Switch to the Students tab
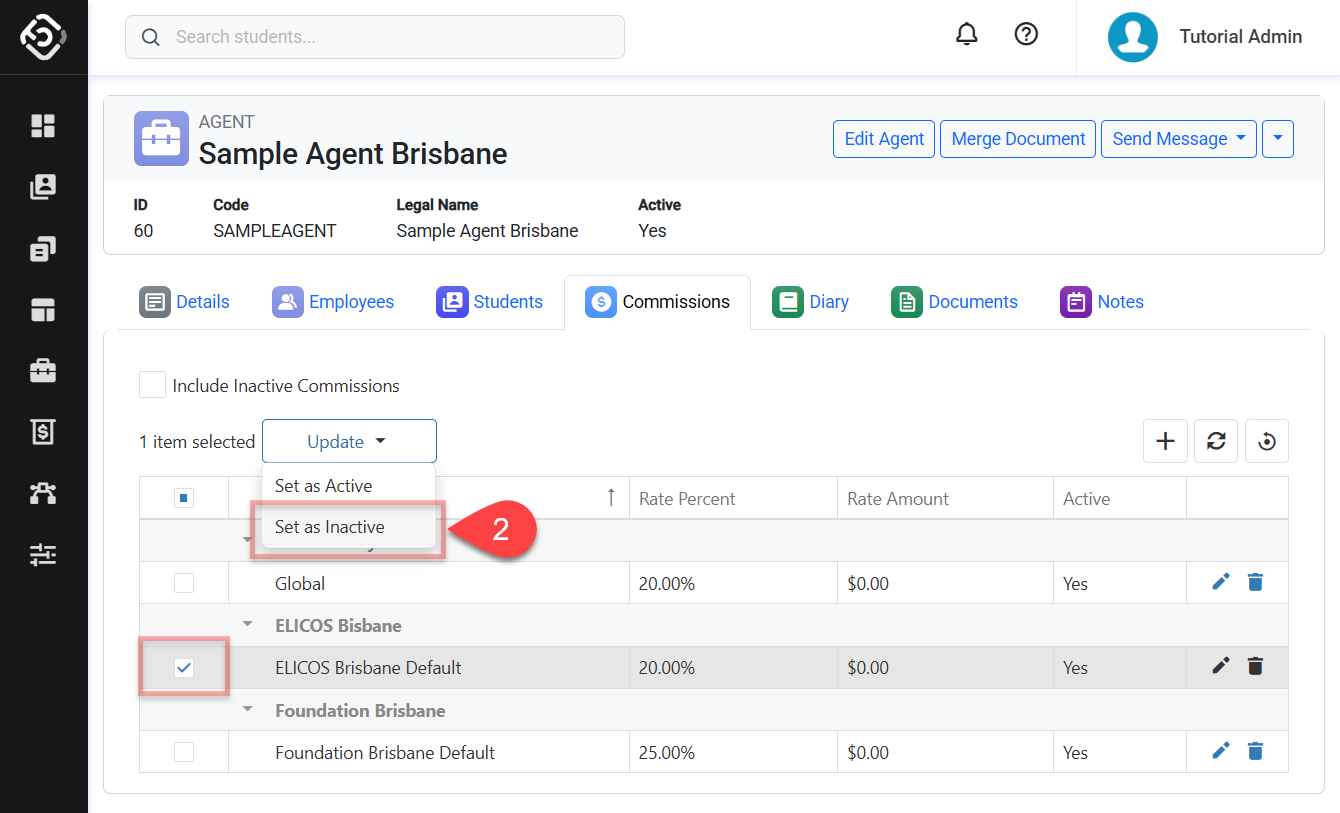 pos(490,302)
